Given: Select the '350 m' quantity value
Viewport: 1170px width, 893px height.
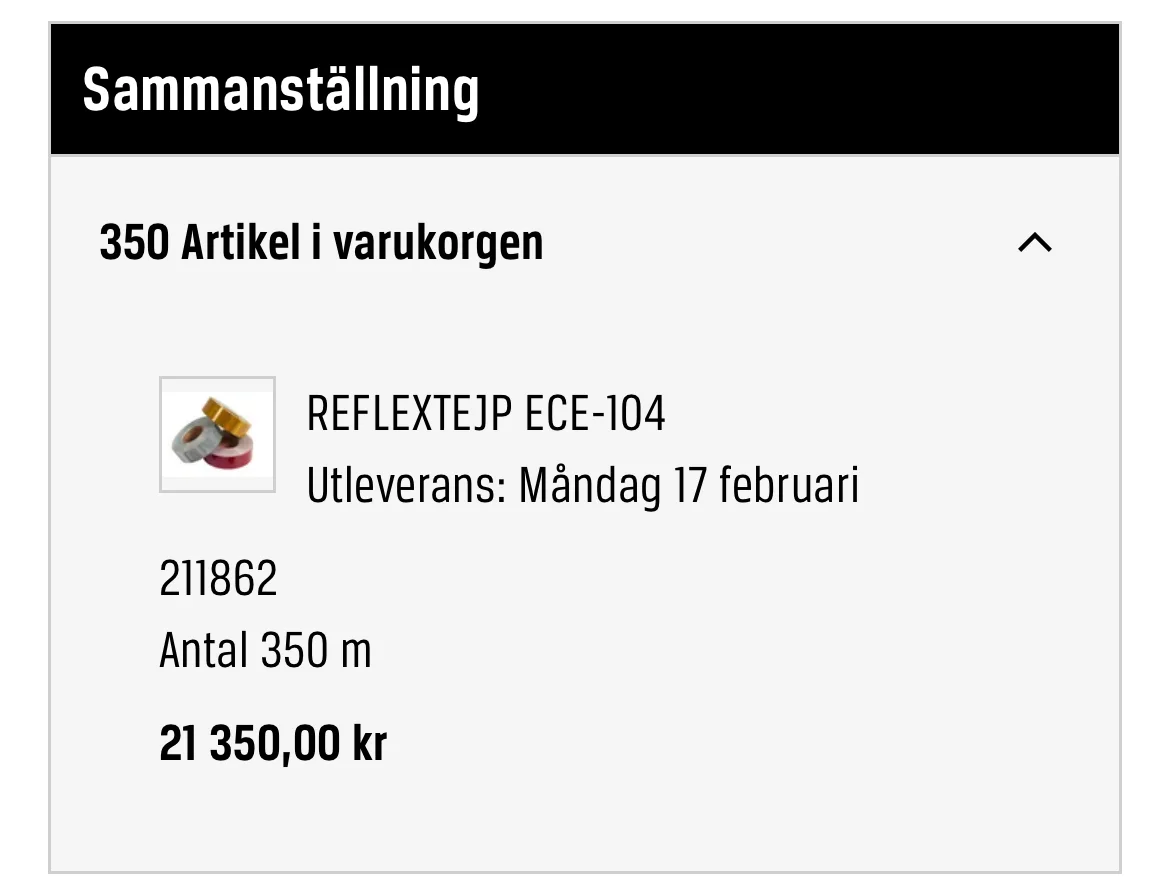Looking at the screenshot, I should (x=316, y=651).
